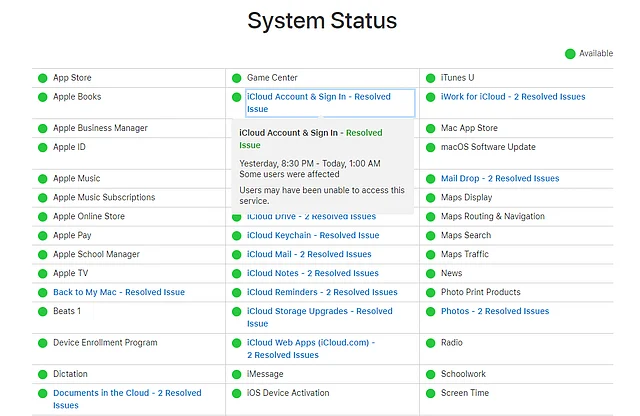Screen dimensions: 640x416
Task: Click the status dot beside iCloud Keychain
Action: (236, 236)
